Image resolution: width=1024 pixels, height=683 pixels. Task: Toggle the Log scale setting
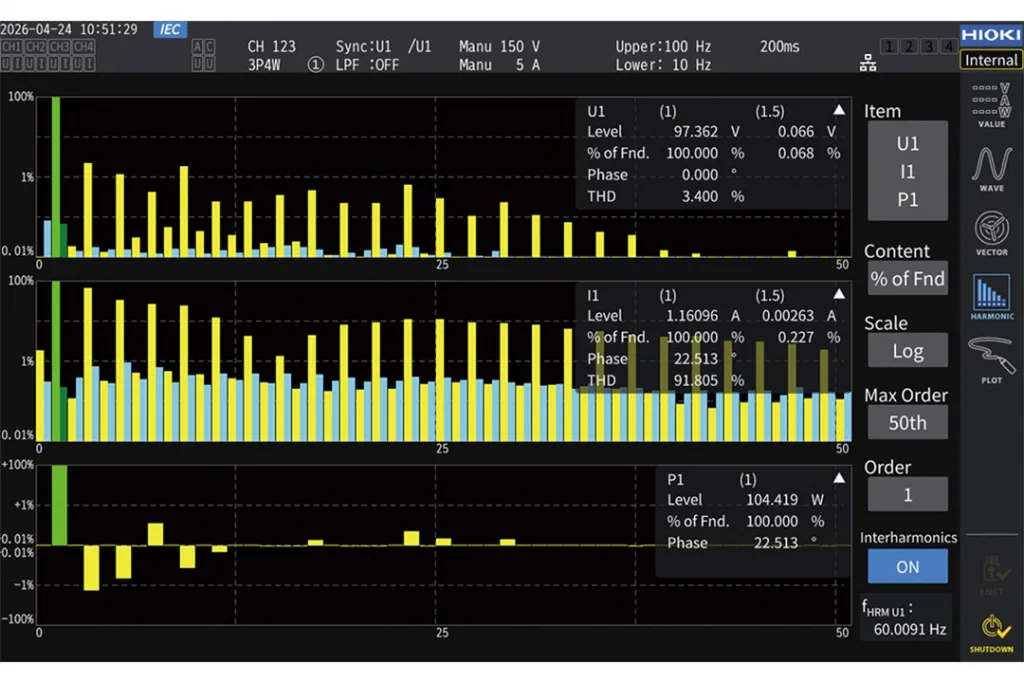tap(907, 351)
